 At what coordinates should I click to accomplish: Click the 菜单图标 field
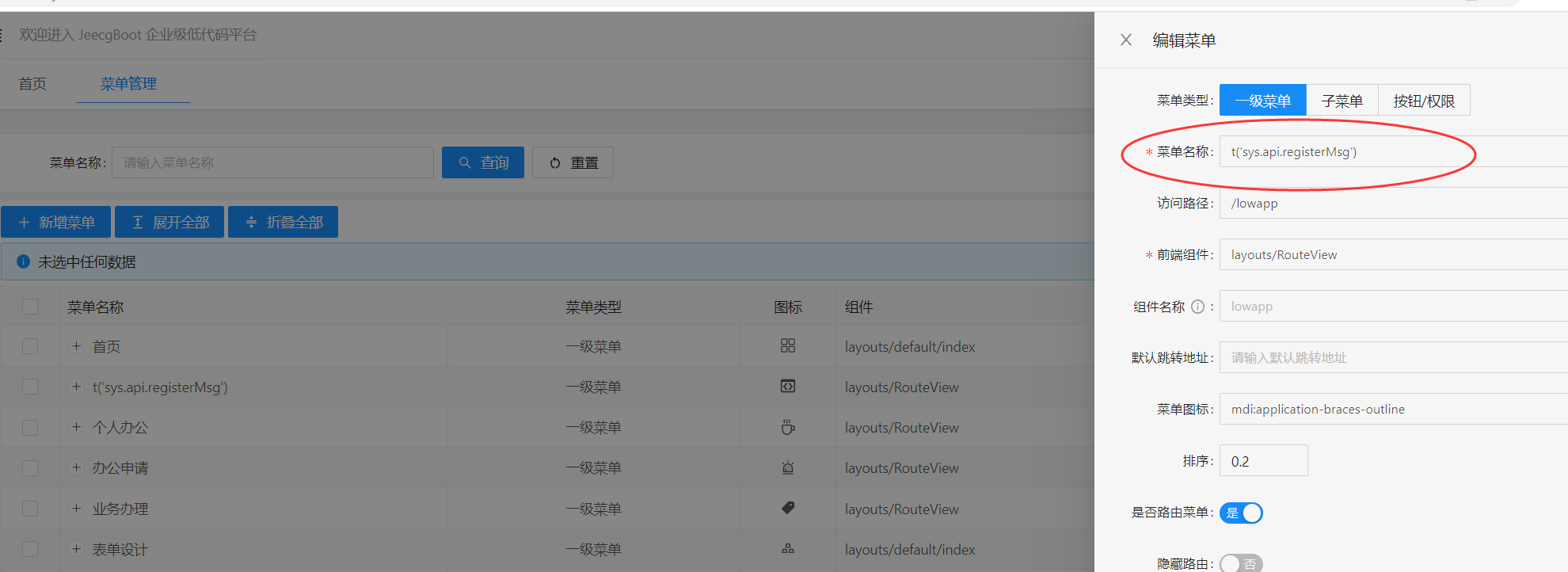pos(1394,409)
